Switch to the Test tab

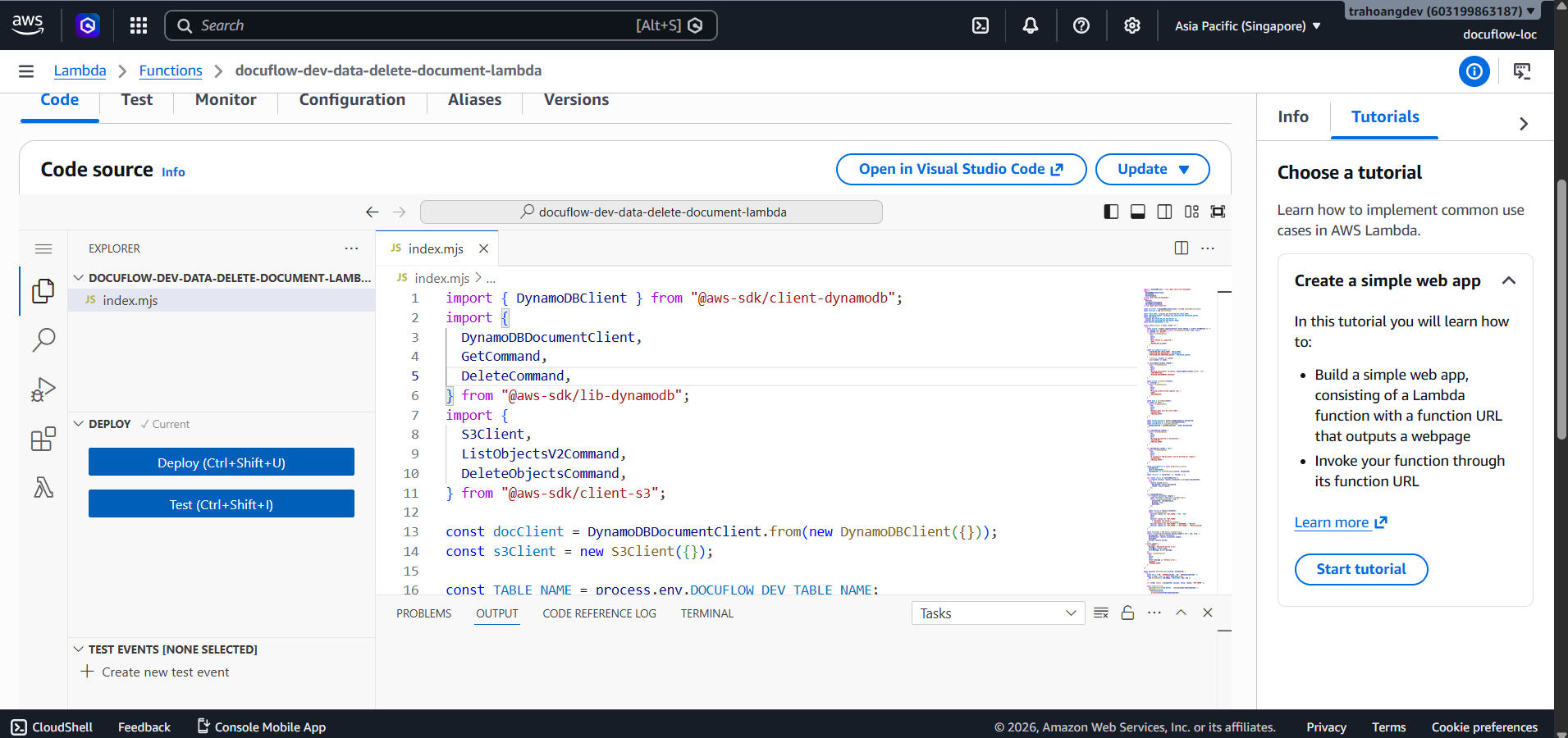137,100
